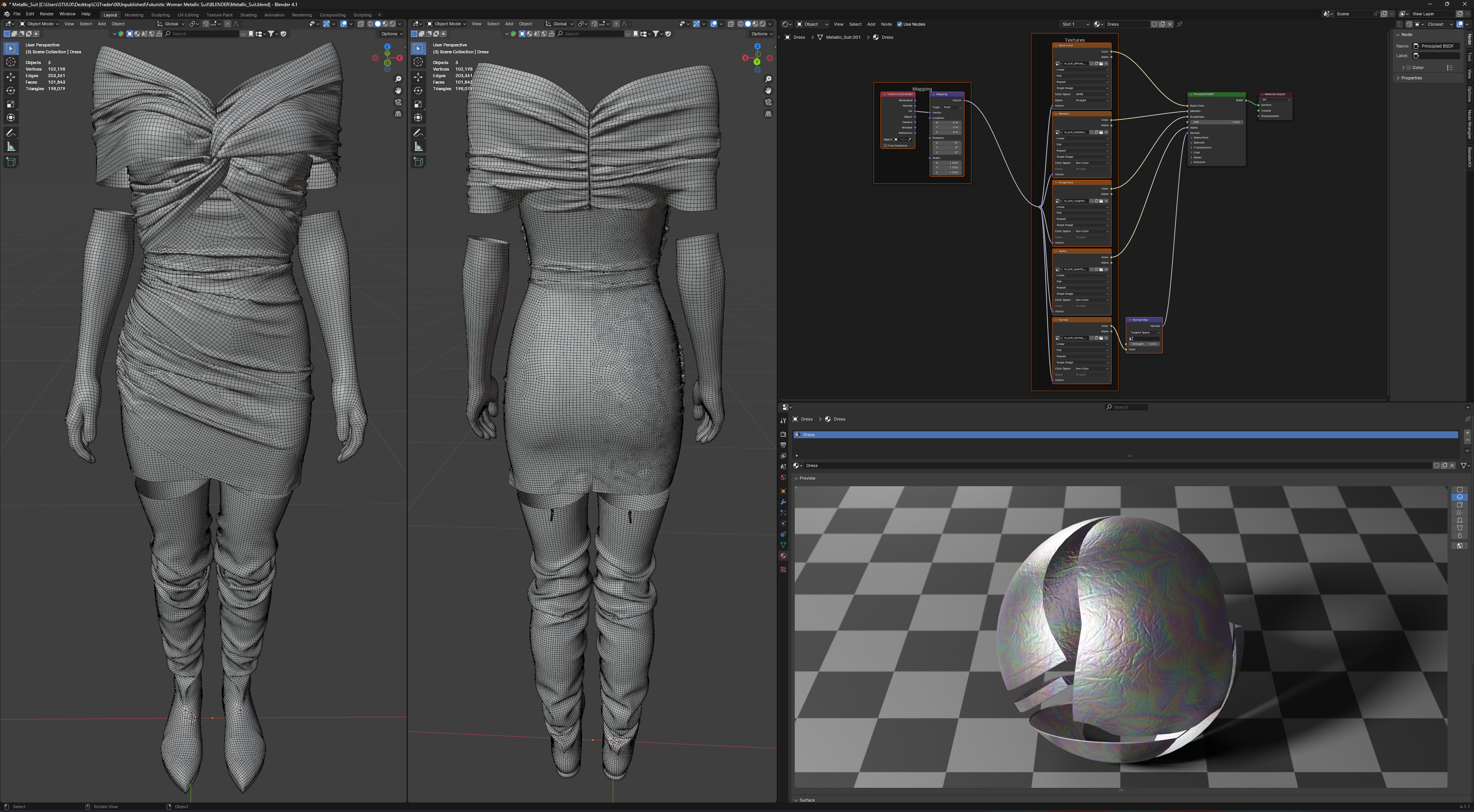
Task: Open the File menu
Action: 17,14
